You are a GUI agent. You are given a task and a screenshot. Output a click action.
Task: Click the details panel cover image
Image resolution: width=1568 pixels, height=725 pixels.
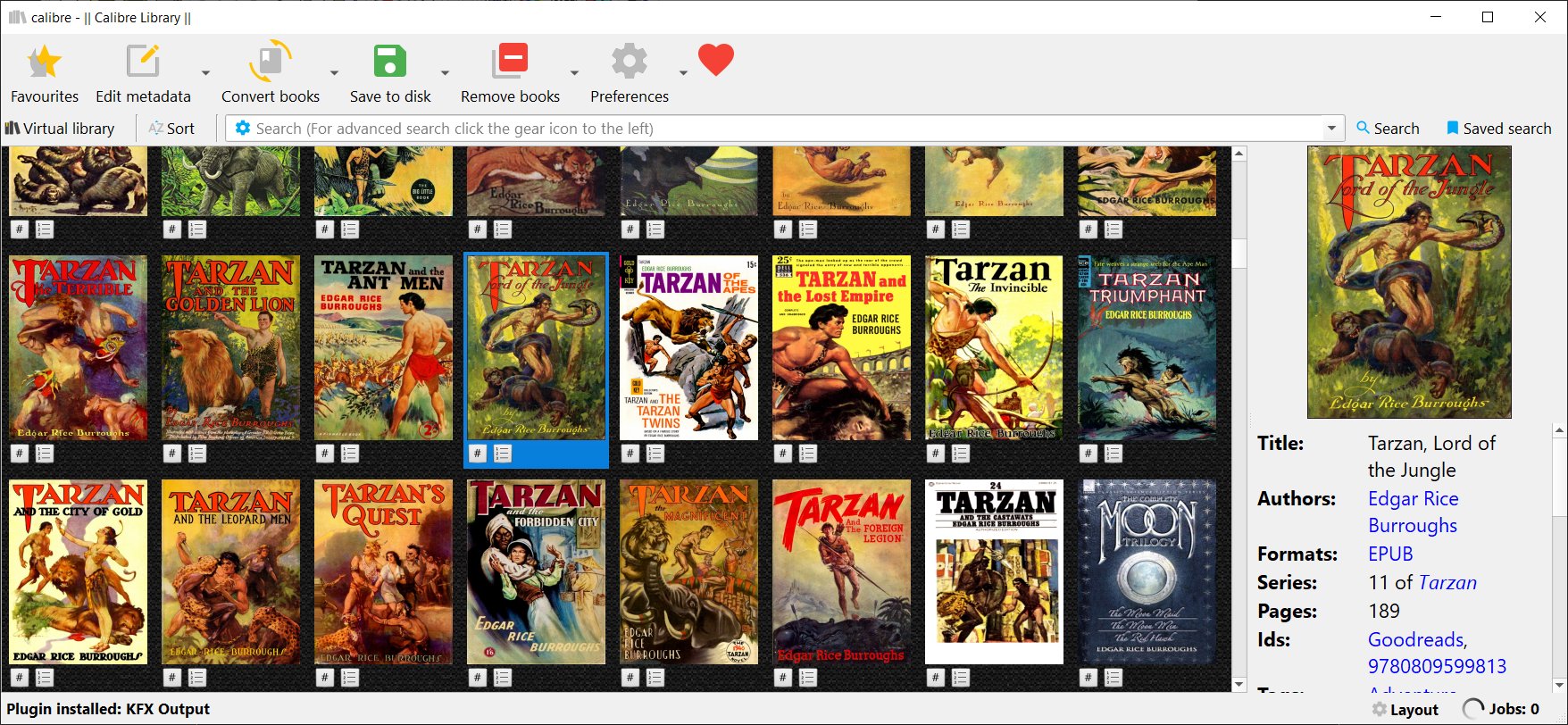1409,282
